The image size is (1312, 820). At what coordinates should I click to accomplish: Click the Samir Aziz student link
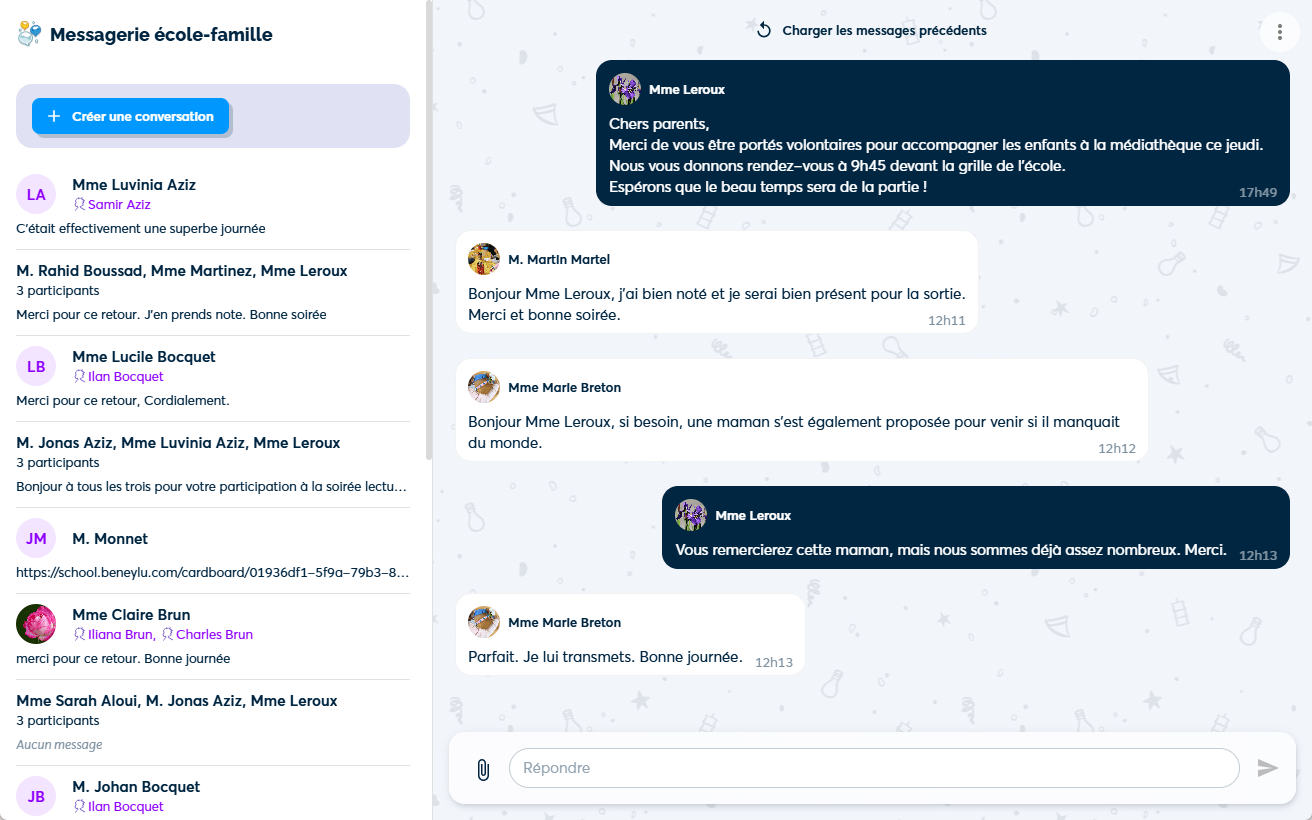119,205
